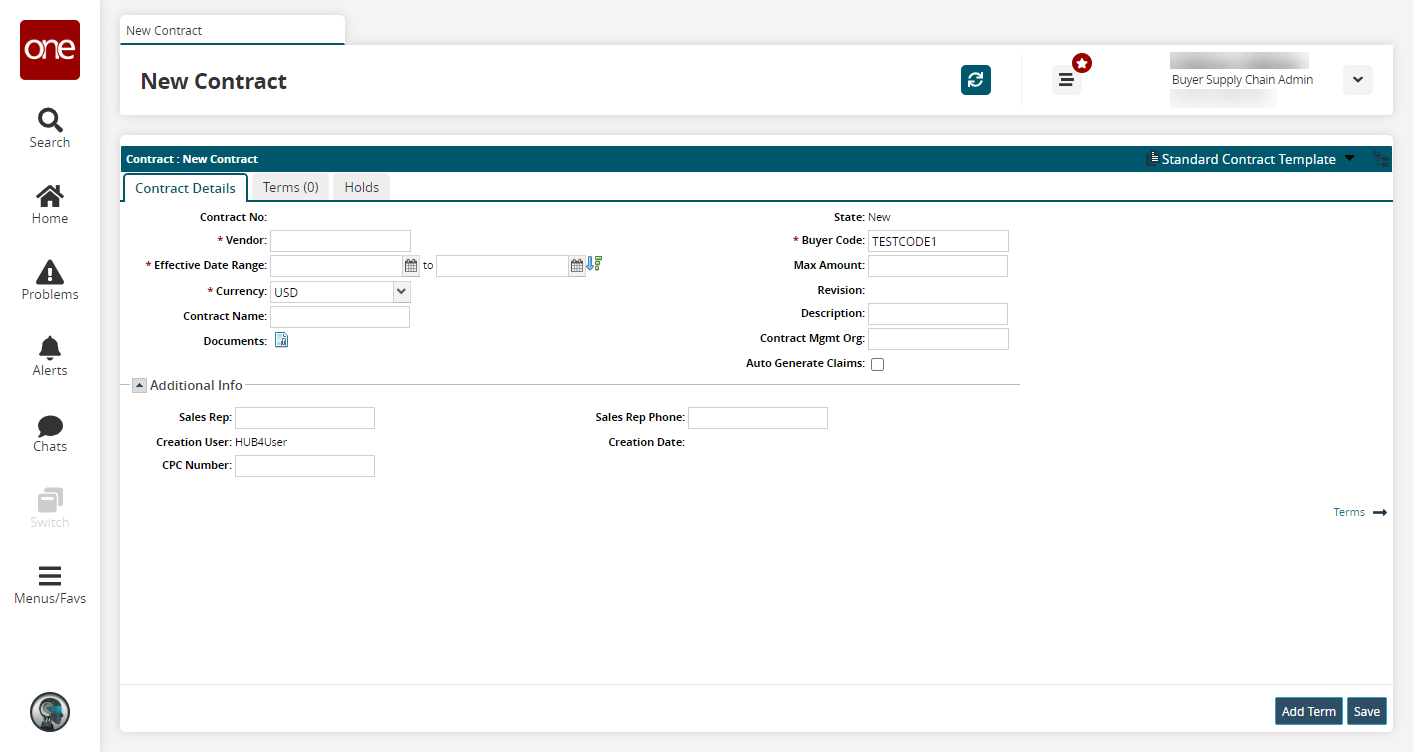Expand the user account dropdown chevron
The image size is (1413, 752).
point(1357,80)
